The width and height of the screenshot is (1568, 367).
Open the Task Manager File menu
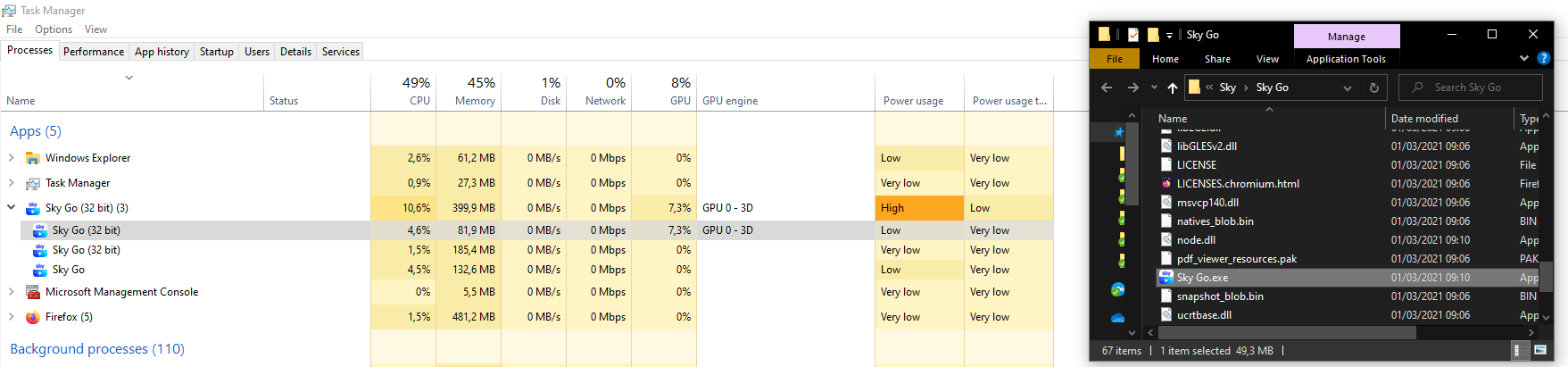pyautogui.click(x=14, y=29)
